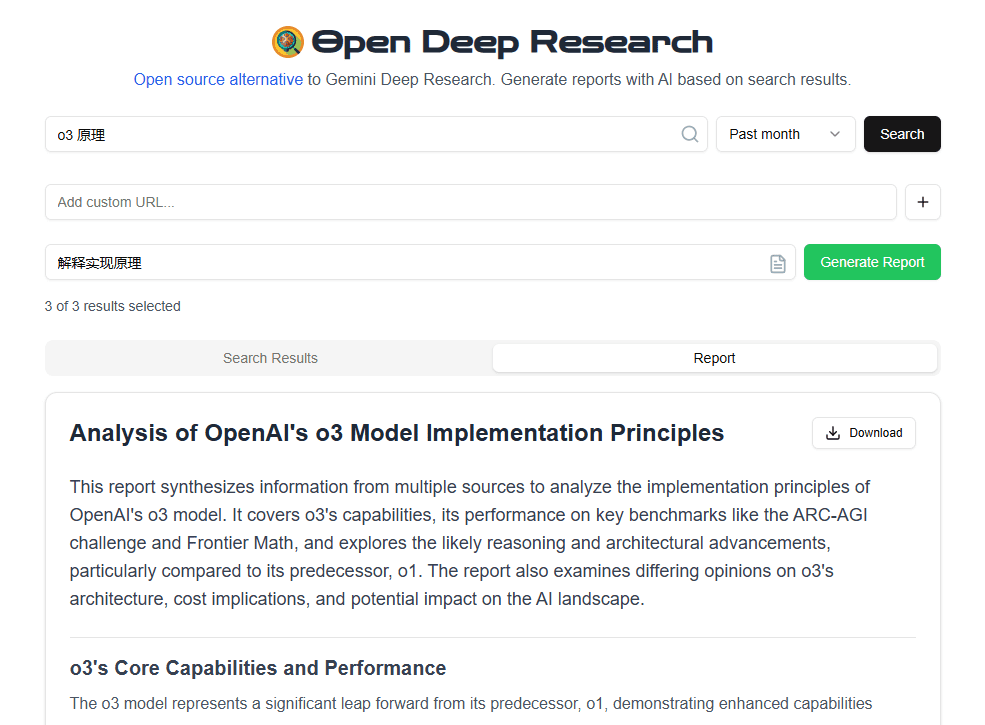Click the Open Deep Research logo icon
This screenshot has height=725, width=985.
[x=288, y=42]
